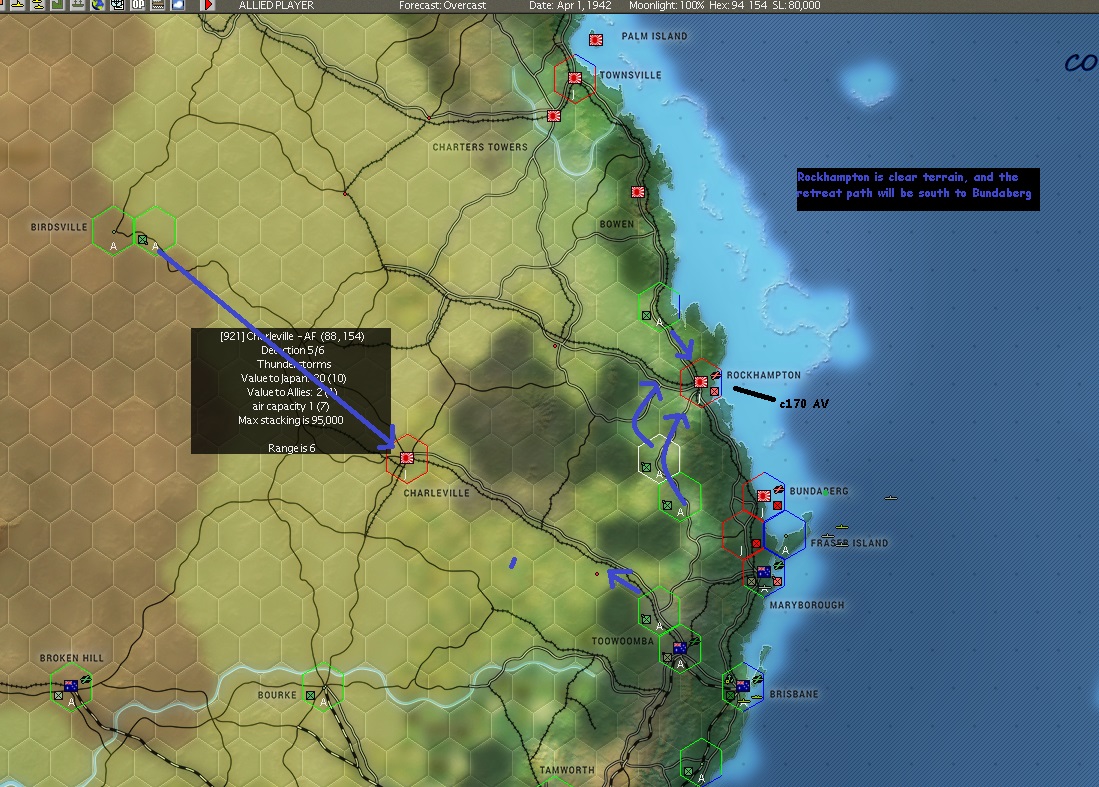Click the OP operations toolbar icon

pos(137,4)
